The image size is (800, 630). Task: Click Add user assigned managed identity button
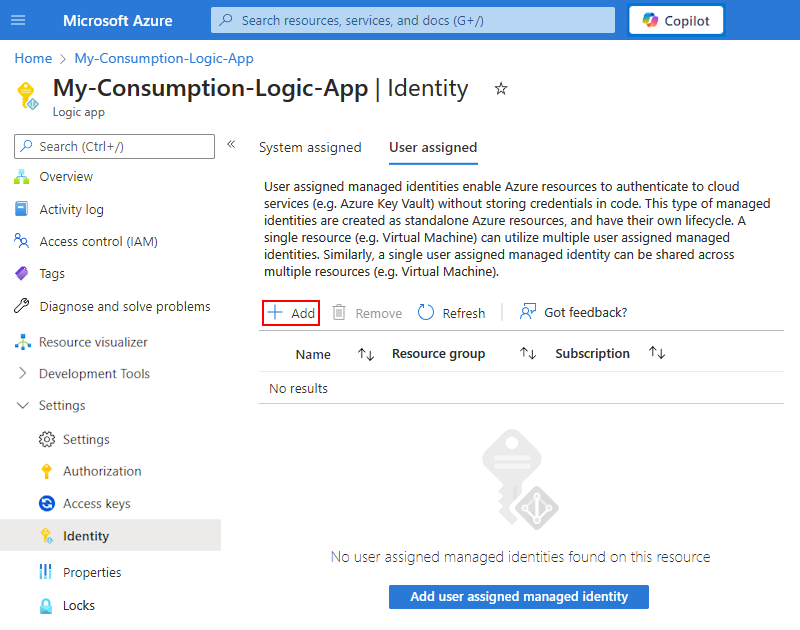click(x=519, y=596)
